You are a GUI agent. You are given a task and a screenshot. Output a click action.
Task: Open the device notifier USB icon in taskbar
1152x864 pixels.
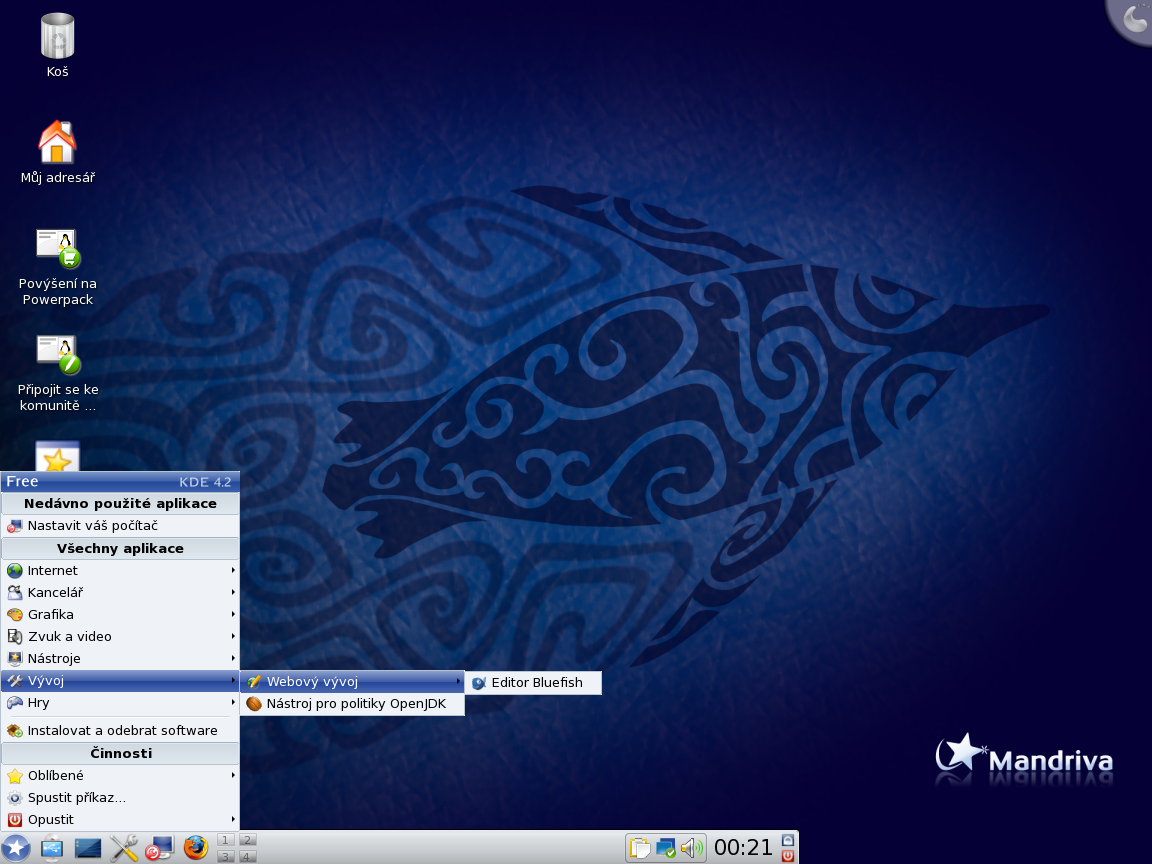[x=52, y=848]
